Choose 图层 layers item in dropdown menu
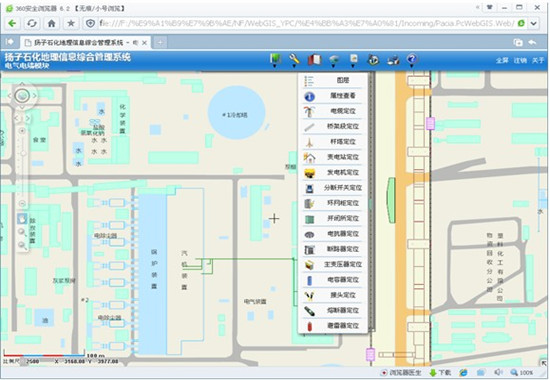 tap(333, 80)
